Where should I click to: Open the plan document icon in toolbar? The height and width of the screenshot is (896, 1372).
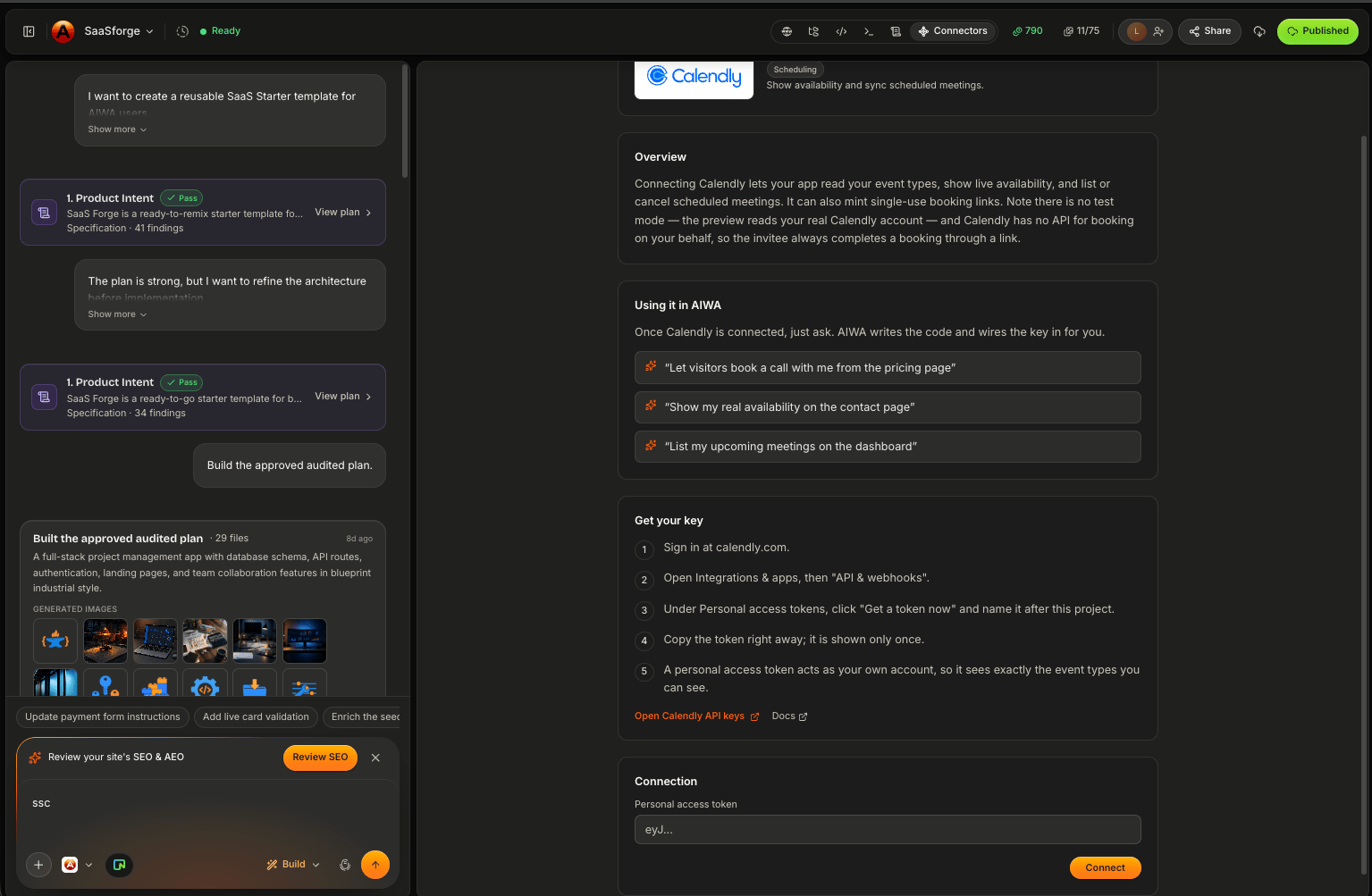click(x=896, y=31)
